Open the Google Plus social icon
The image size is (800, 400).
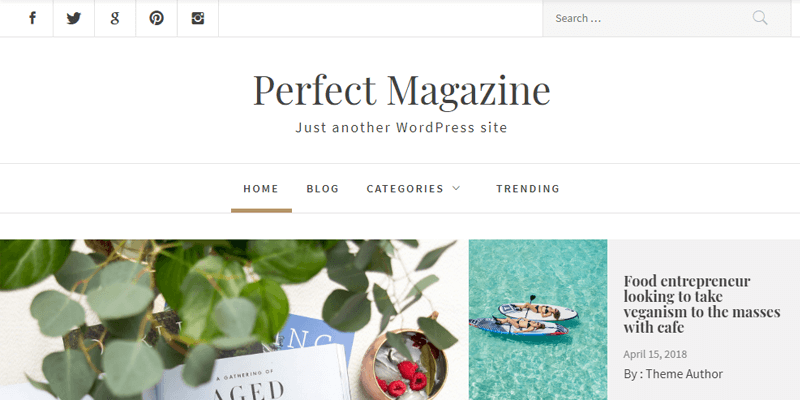tap(115, 18)
